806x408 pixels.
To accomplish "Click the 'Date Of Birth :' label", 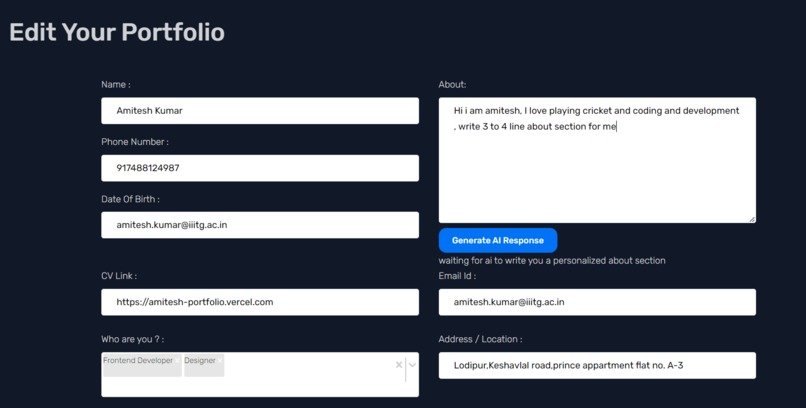I will click(x=131, y=199).
